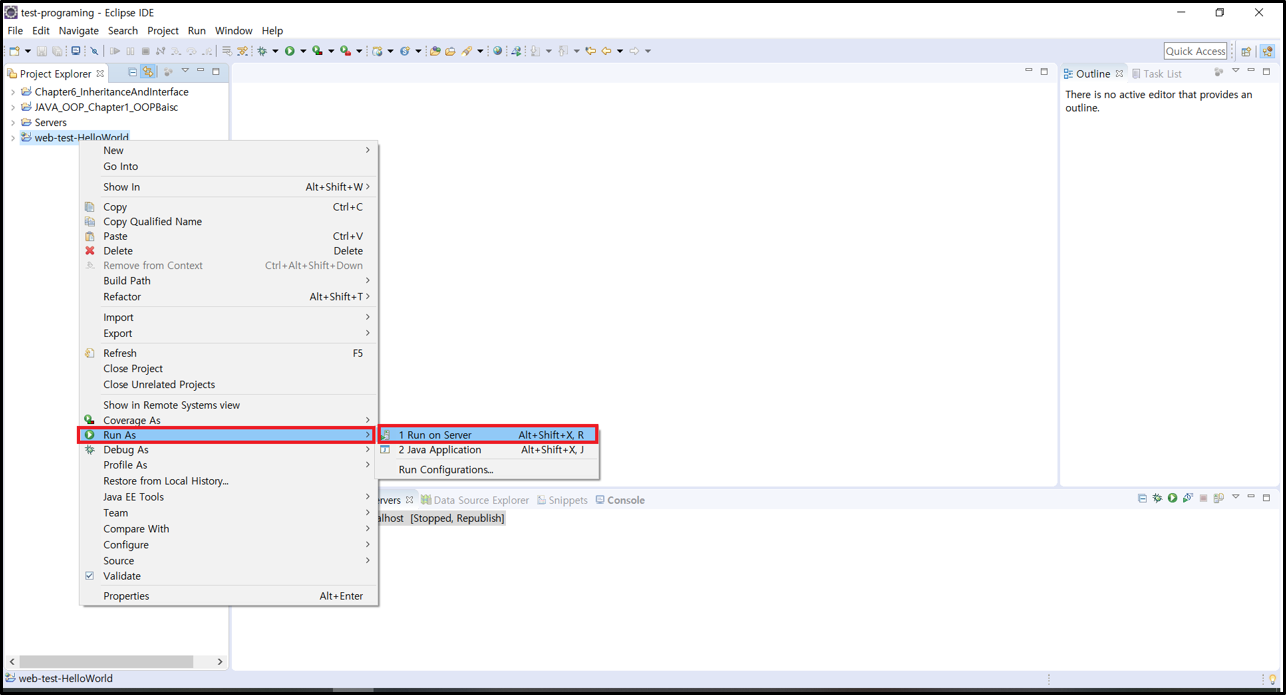Open the Console tab
Screen dimensions: 1286x695
coord(620,500)
